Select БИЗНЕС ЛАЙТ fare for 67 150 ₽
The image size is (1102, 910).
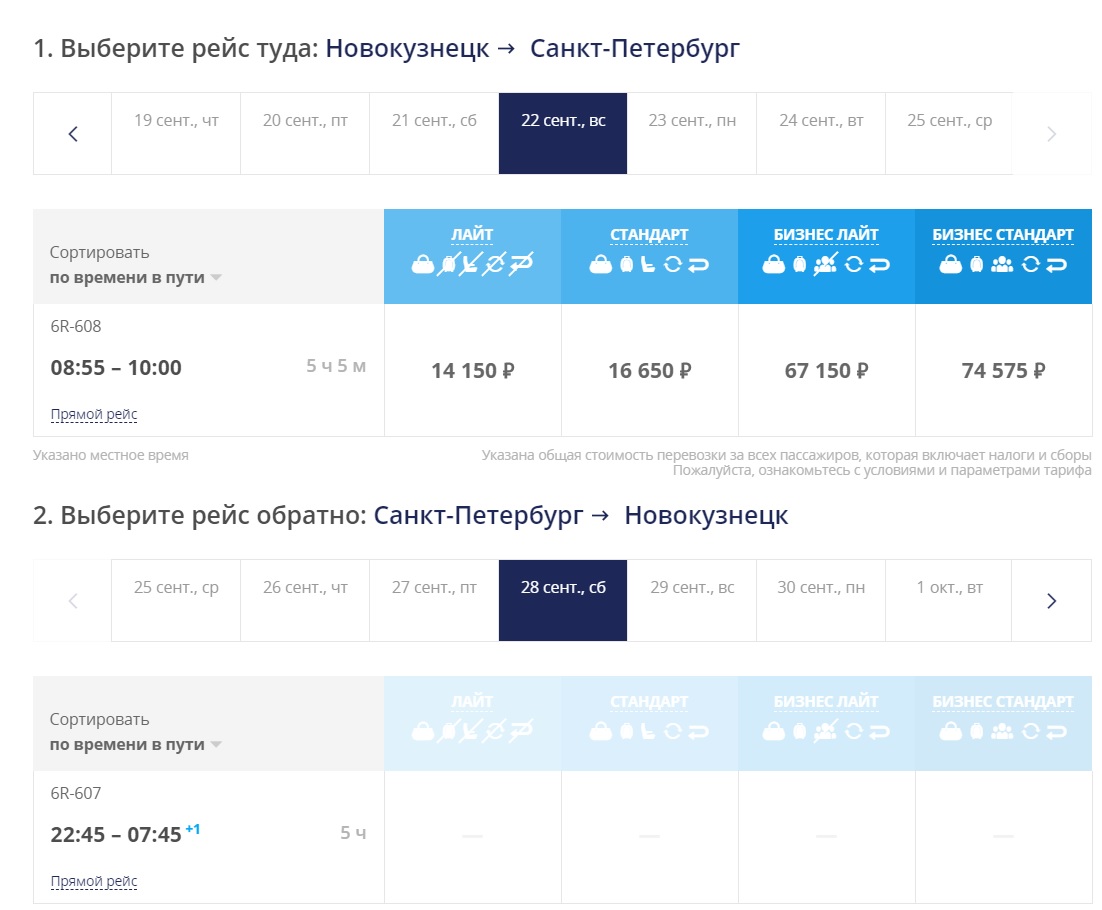pos(826,371)
